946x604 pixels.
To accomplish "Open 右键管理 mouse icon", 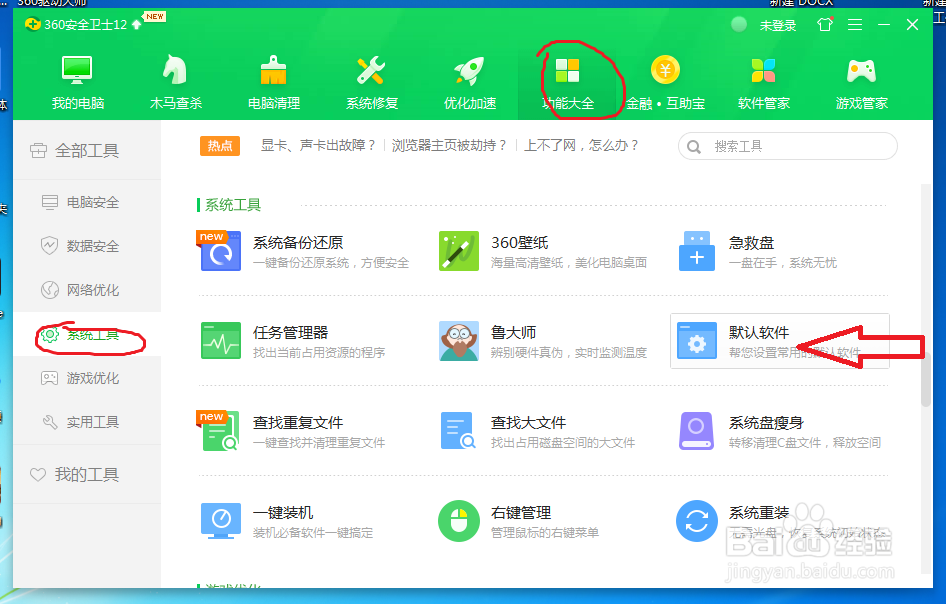I will pyautogui.click(x=459, y=521).
